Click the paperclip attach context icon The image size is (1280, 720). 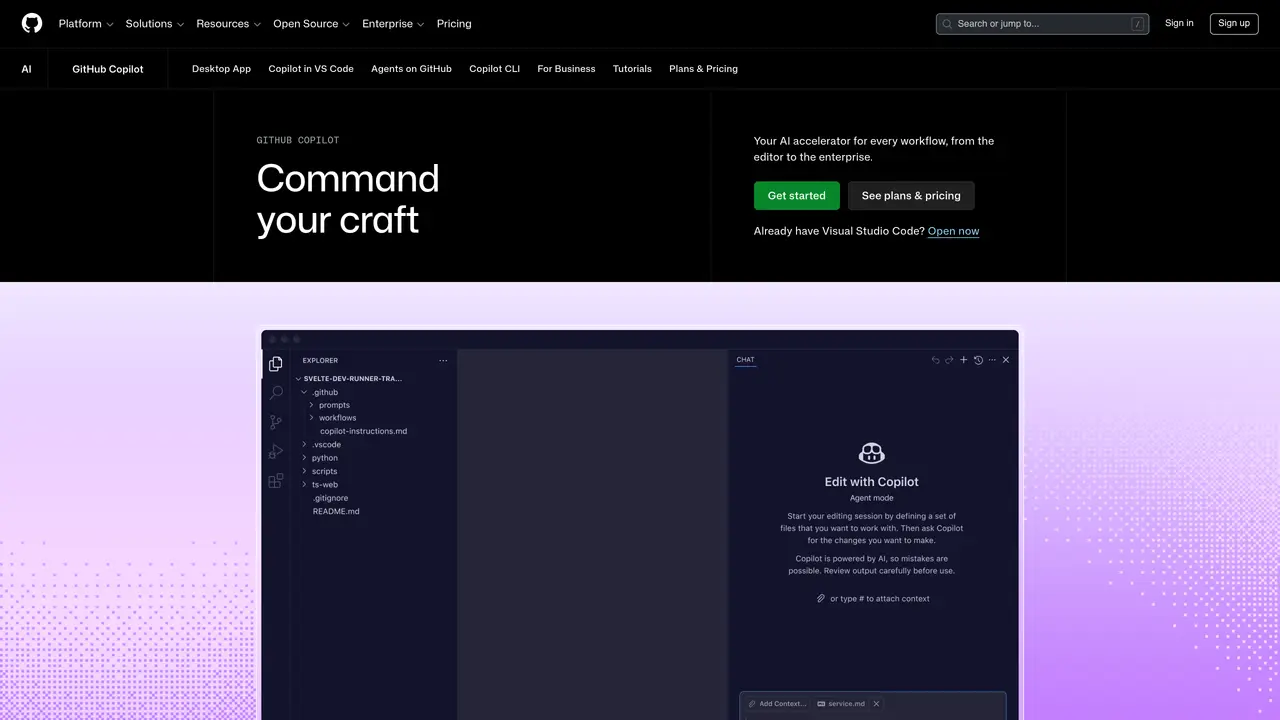[x=821, y=598]
